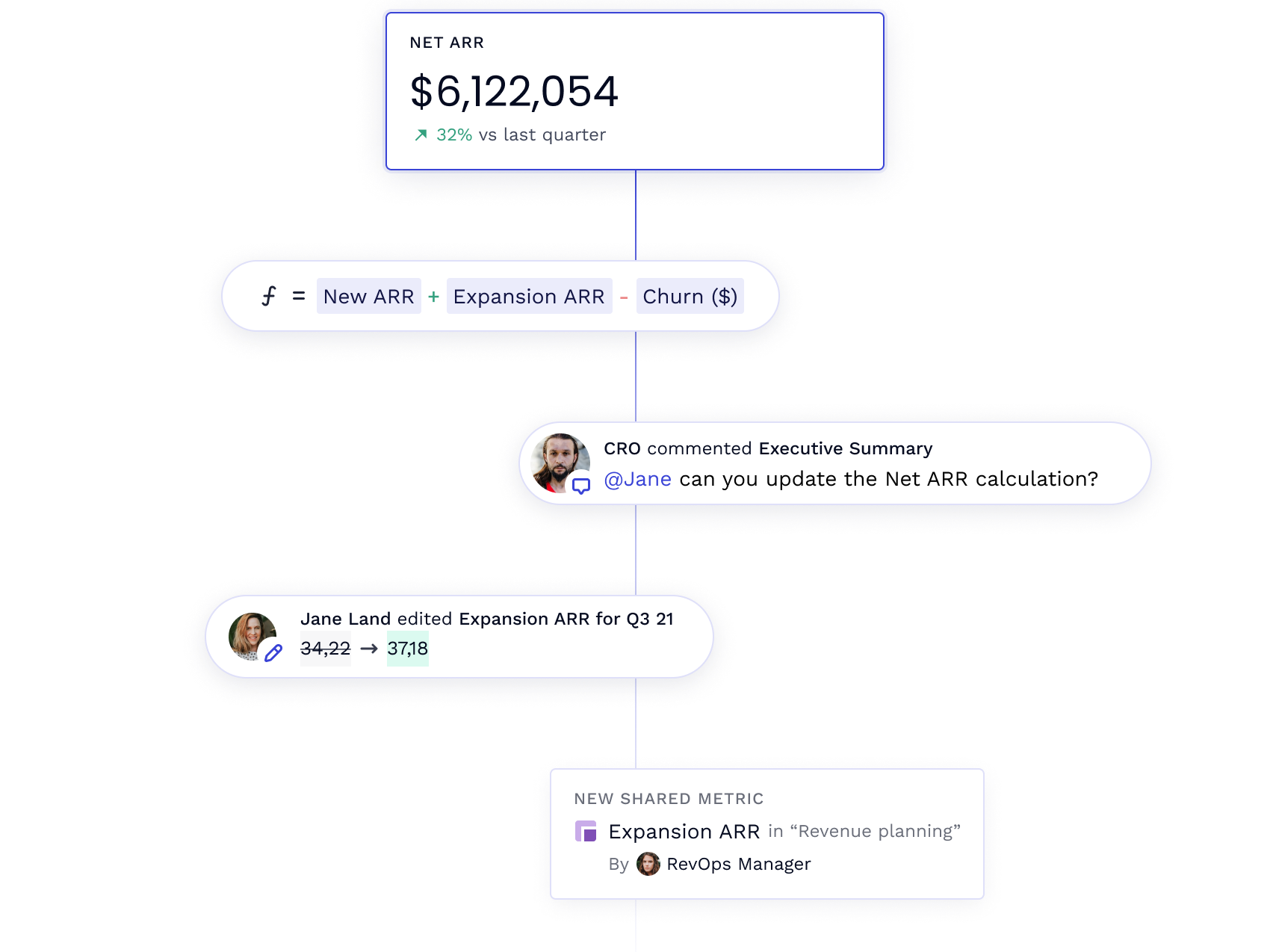Select the New ARR formula chip
The image size is (1270, 952).
pyautogui.click(x=368, y=297)
